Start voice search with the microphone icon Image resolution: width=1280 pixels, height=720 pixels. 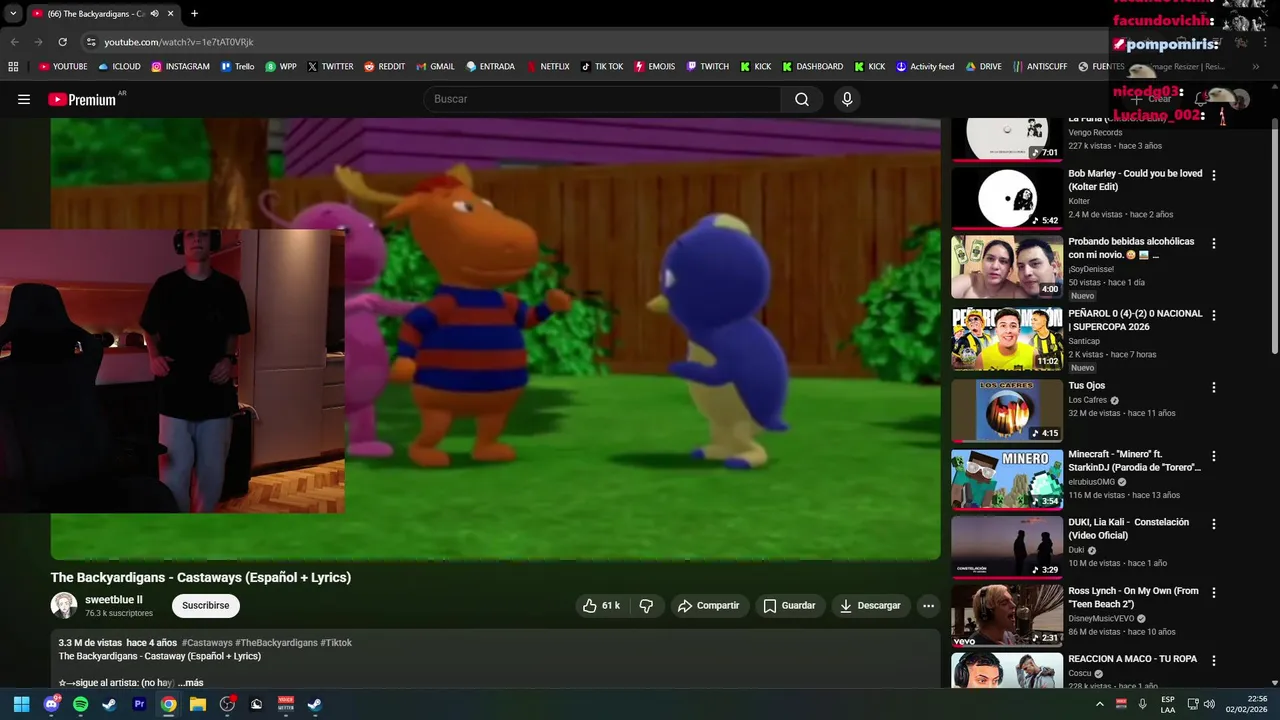click(x=847, y=99)
